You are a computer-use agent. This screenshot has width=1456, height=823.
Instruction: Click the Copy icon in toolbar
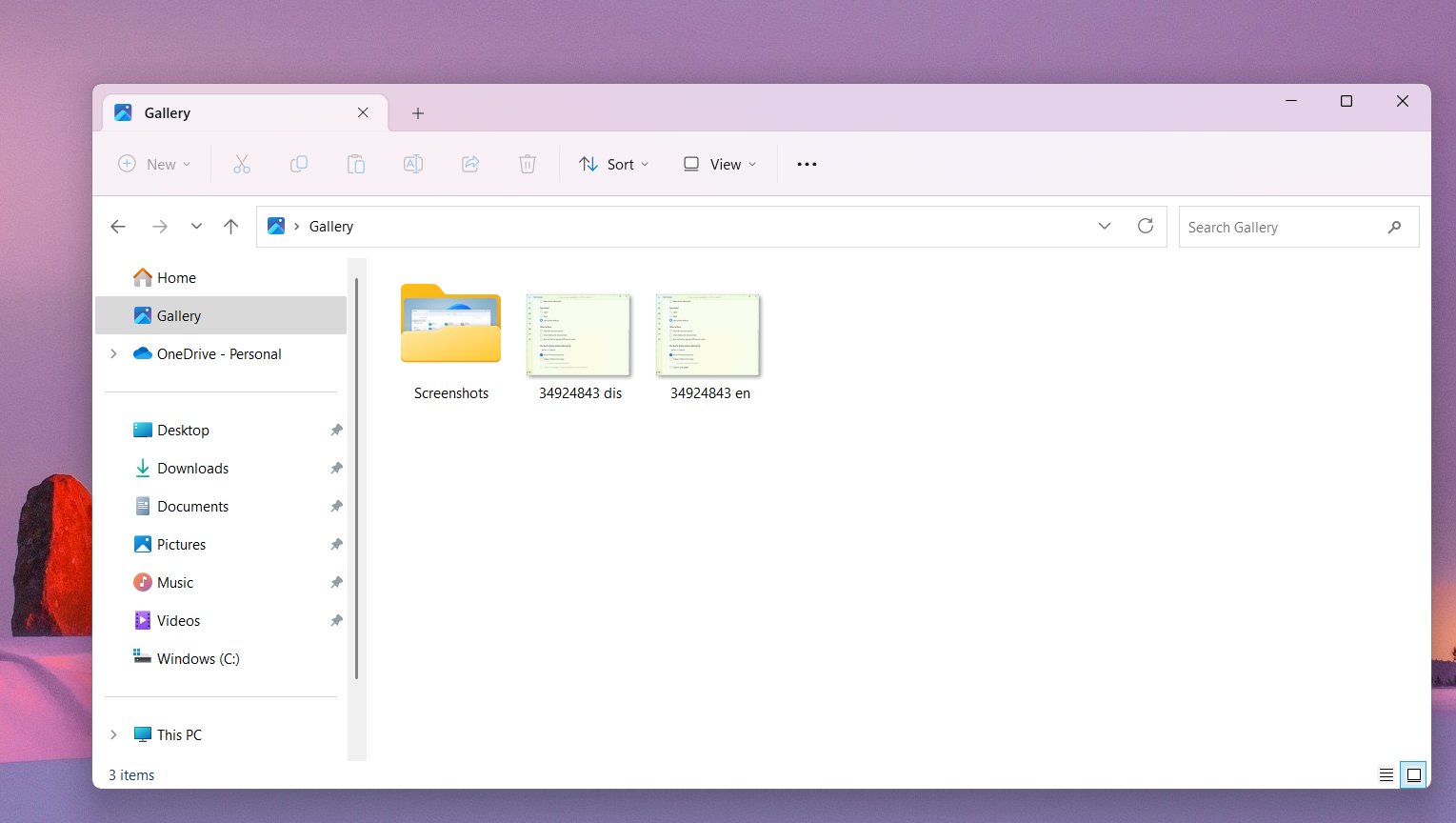299,164
